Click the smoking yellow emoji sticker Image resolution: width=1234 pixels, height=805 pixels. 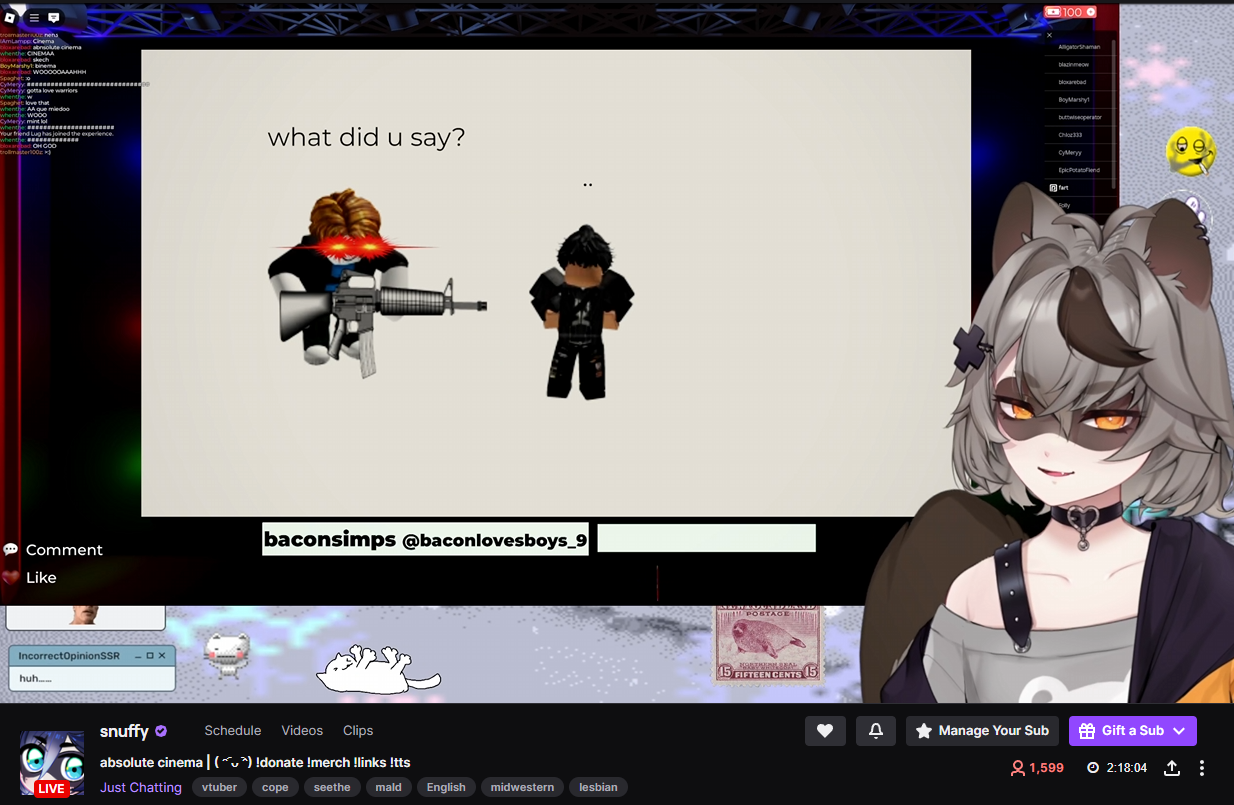[x=1190, y=152]
